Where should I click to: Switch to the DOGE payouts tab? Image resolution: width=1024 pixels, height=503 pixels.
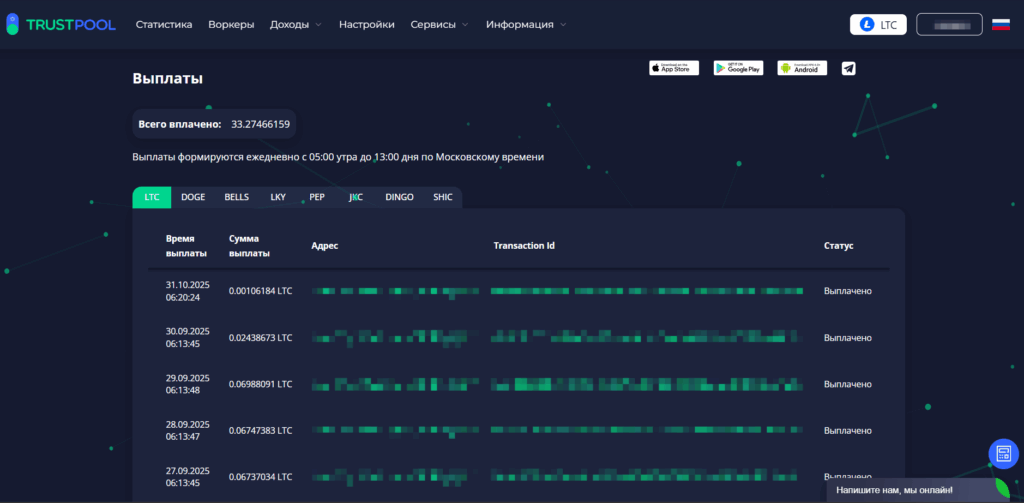[193, 197]
